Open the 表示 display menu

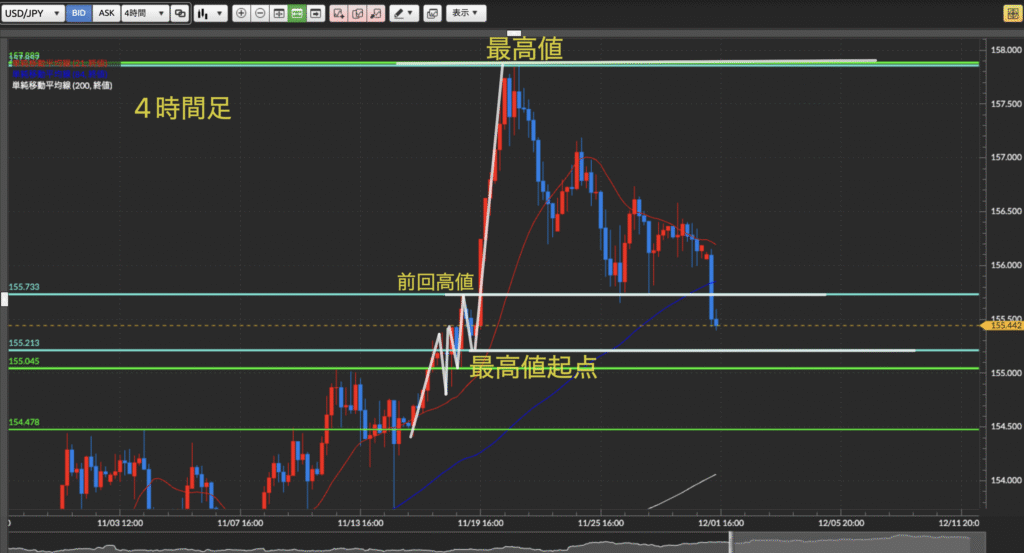[464, 14]
